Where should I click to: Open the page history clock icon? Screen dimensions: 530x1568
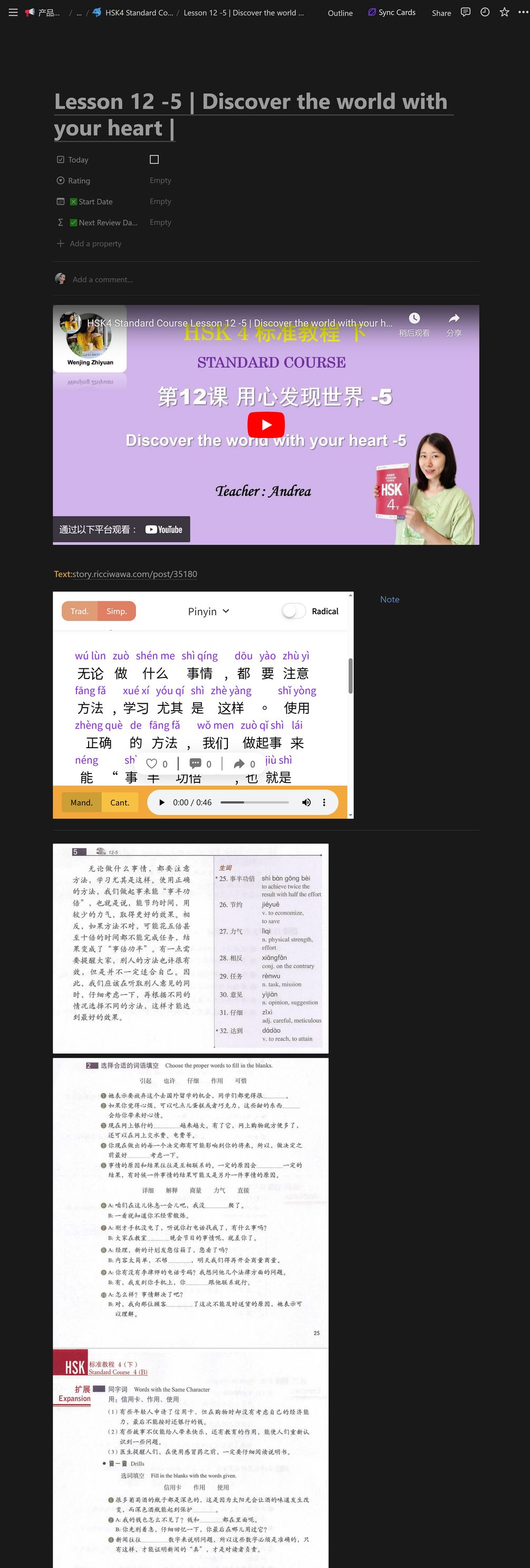(485, 12)
